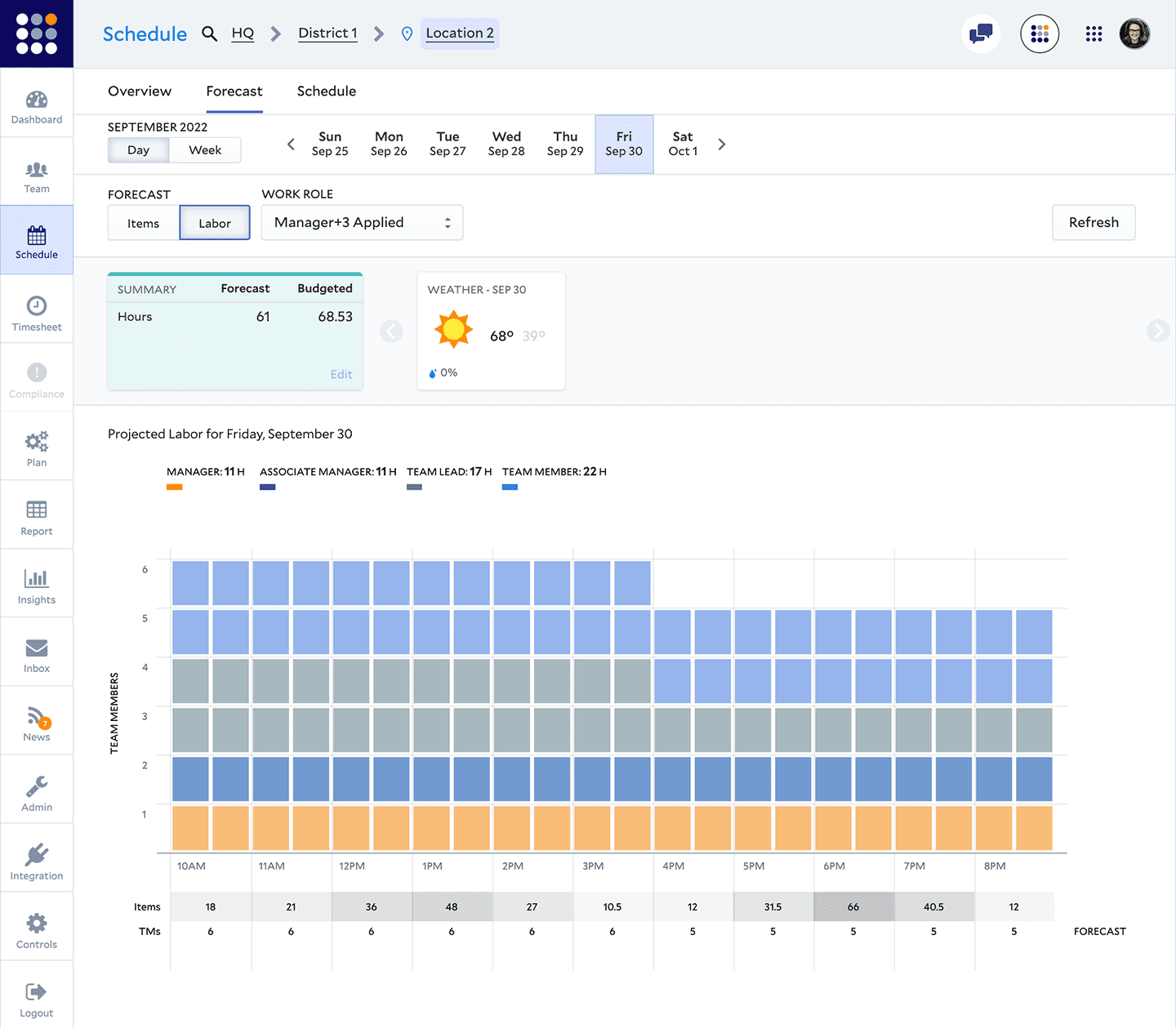Open the user profile avatar
The height and width of the screenshot is (1028, 1176).
1134,33
